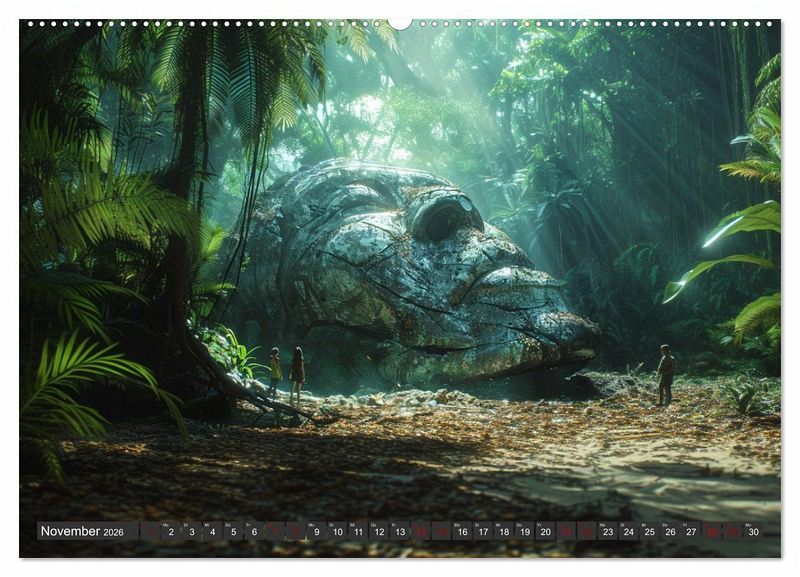Image resolution: width=800 pixels, height=577 pixels.
Task: Click the lone figure standing on the right
Action: [x=665, y=374]
